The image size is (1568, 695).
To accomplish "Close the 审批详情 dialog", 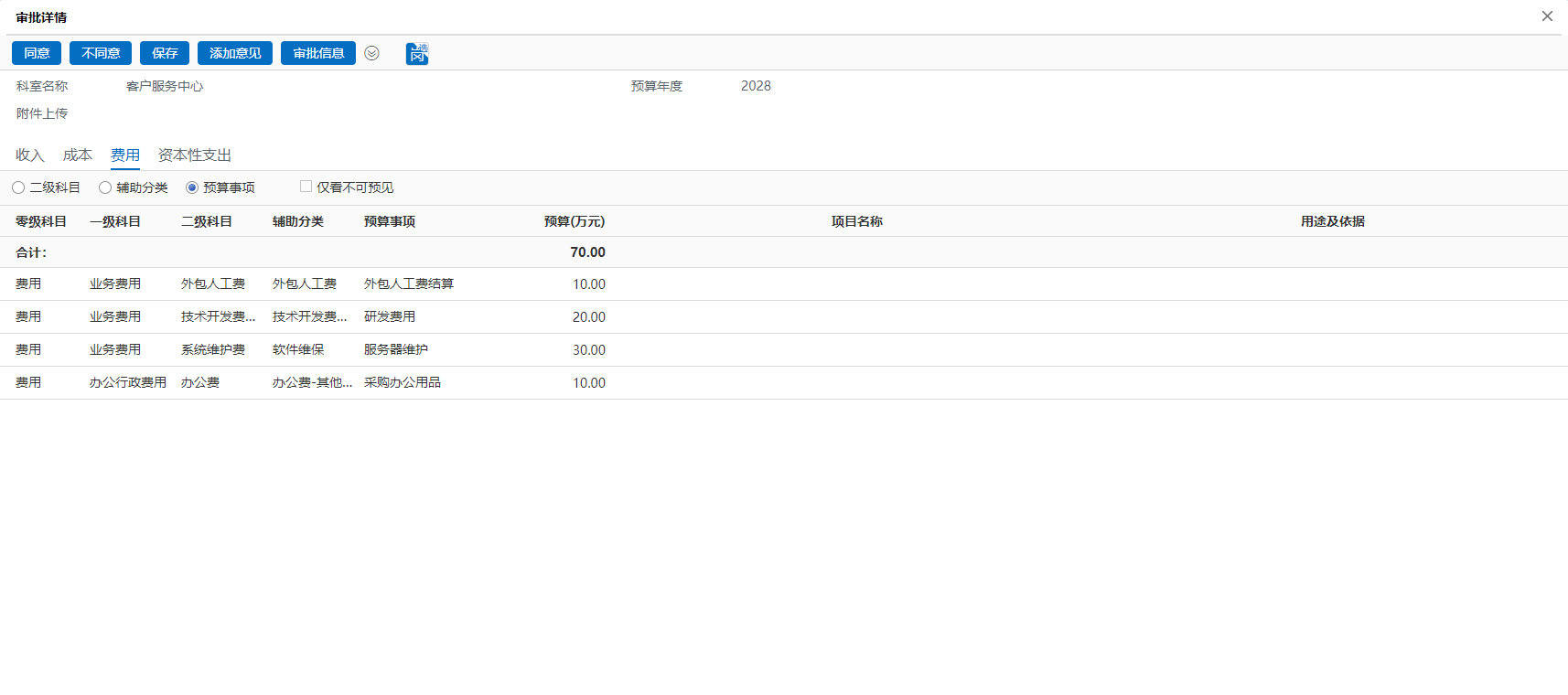I will click(1547, 16).
